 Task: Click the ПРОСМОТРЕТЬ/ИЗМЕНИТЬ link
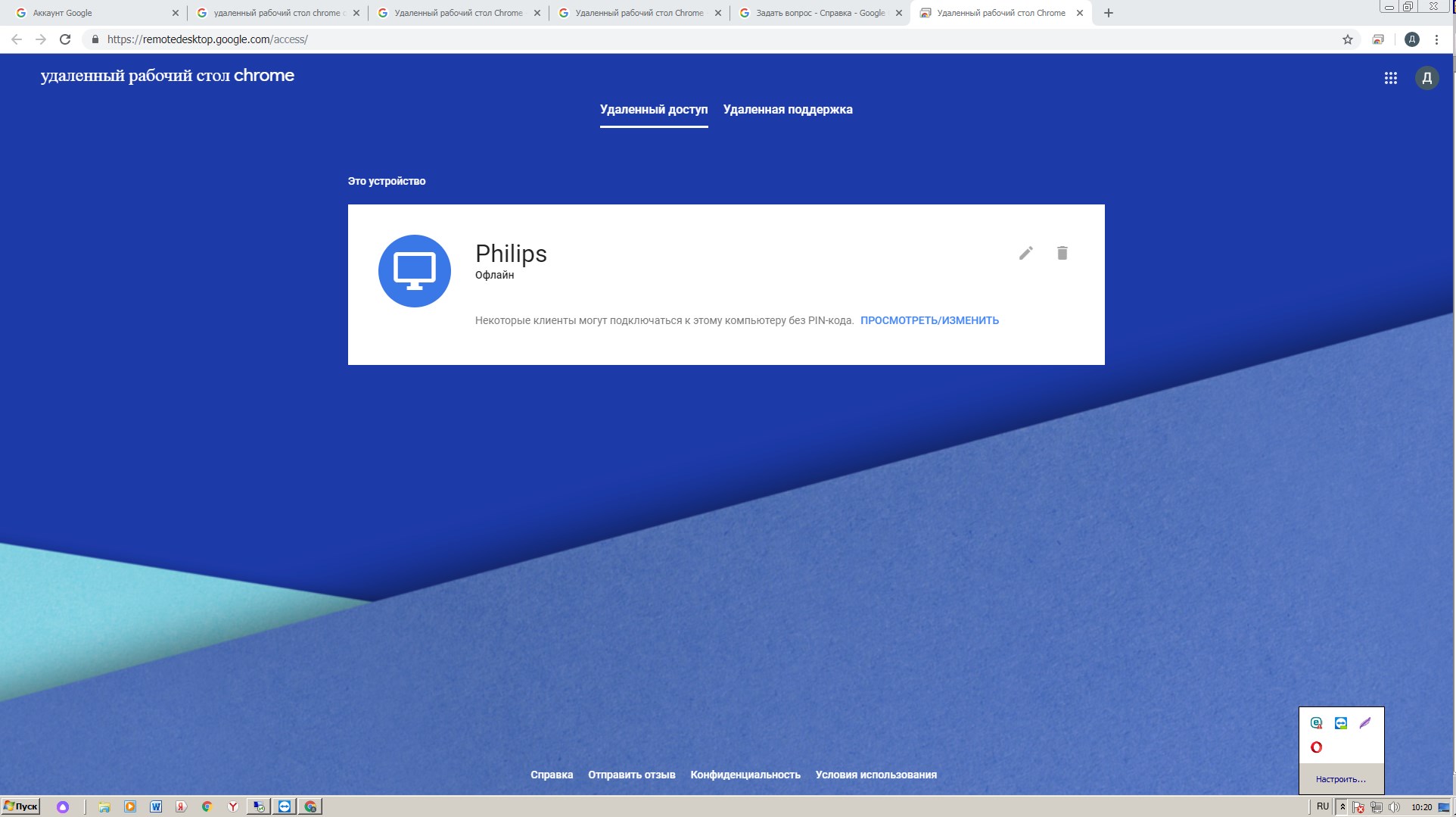[x=929, y=320]
